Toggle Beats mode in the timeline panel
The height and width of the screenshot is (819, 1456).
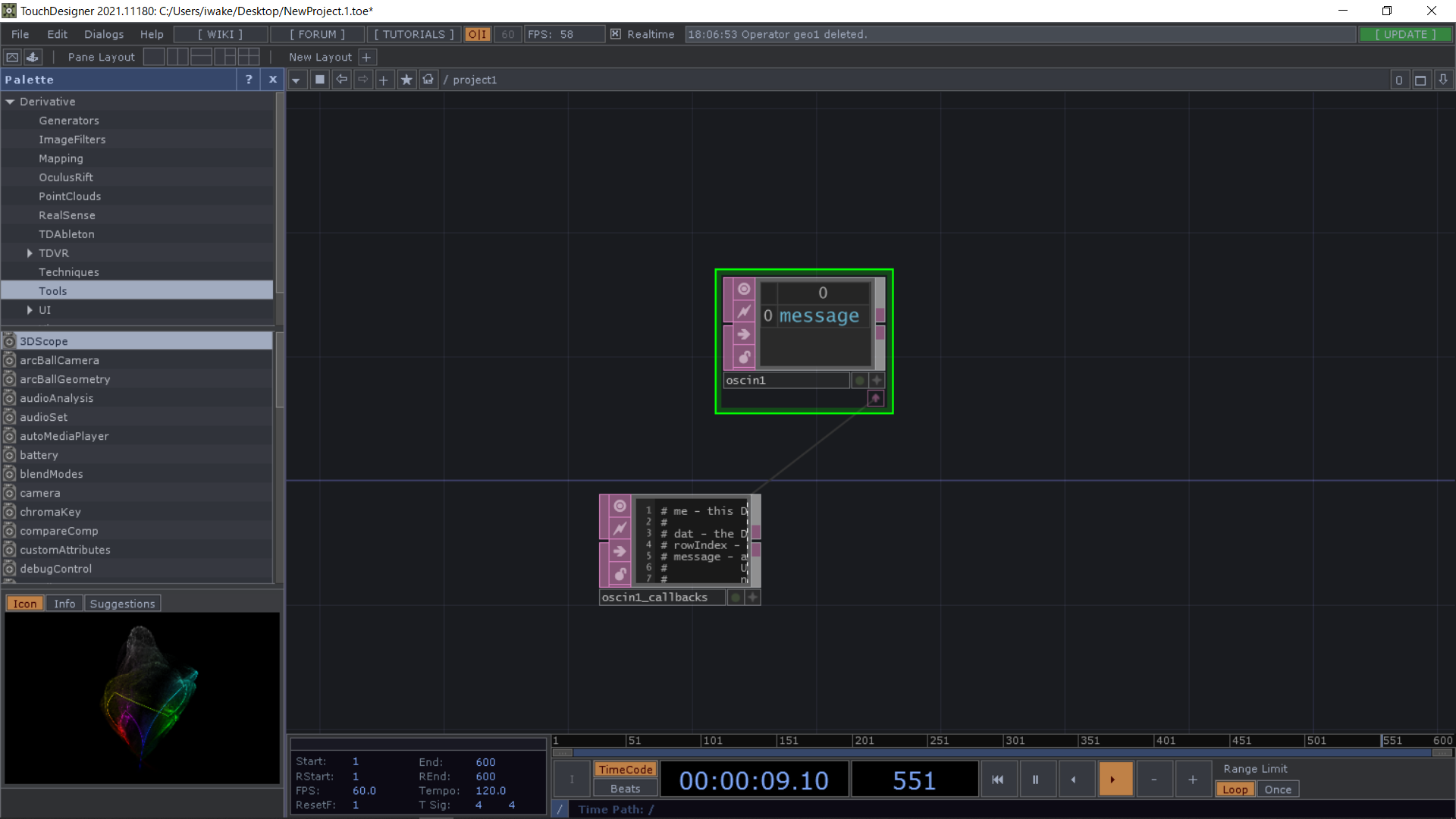pyautogui.click(x=624, y=789)
